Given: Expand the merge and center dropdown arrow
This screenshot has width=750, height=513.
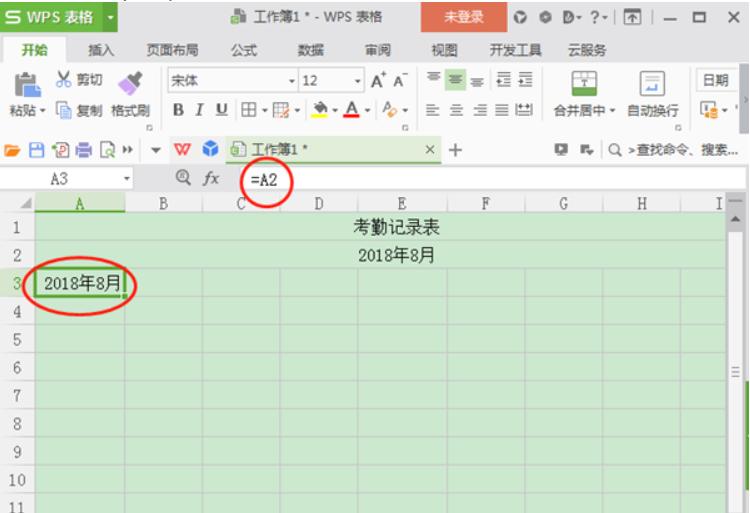Looking at the screenshot, I should 612,111.
